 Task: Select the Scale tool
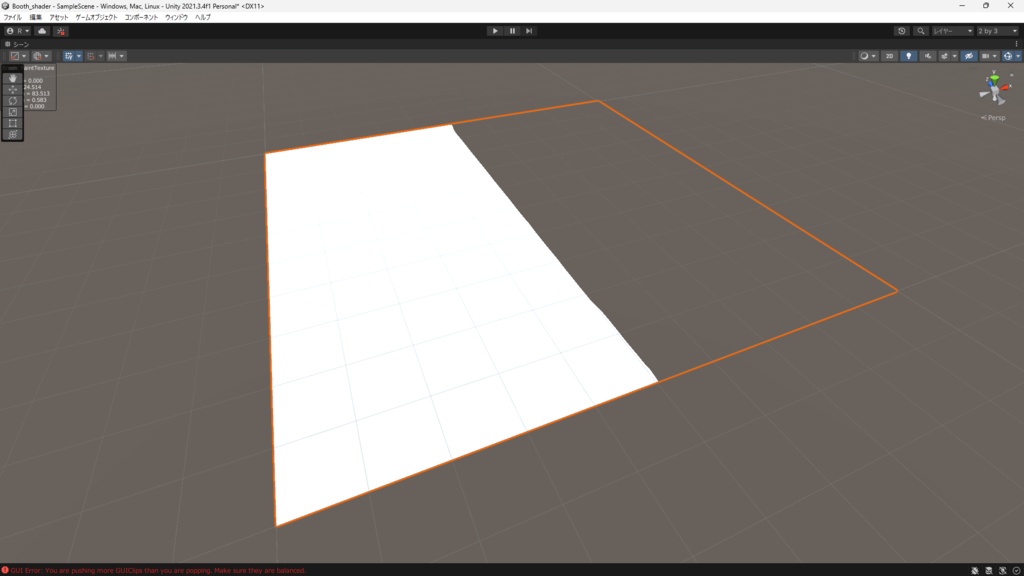12,112
